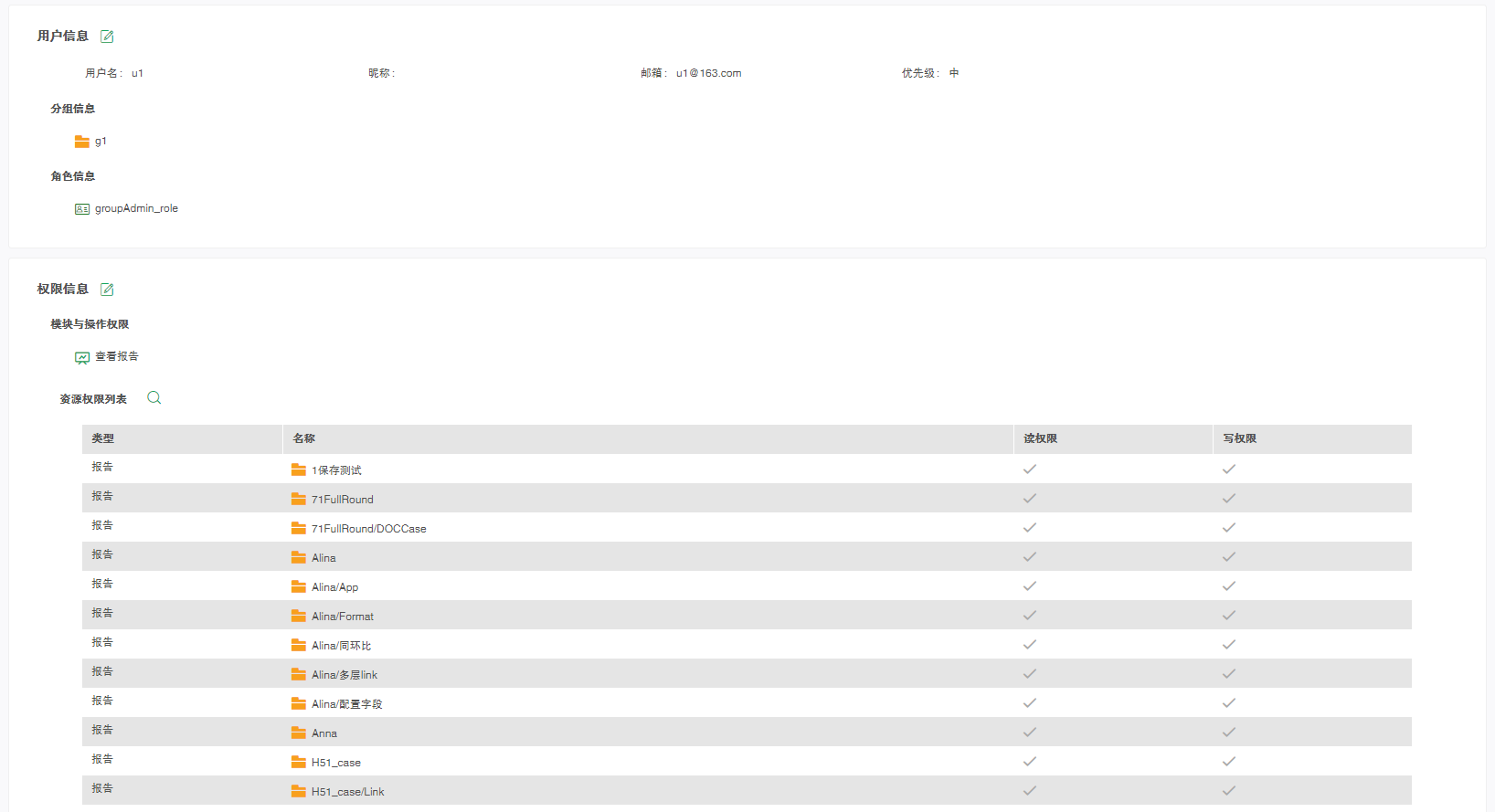This screenshot has width=1495, height=812.
Task: Click the 读权限 column header
Action: coord(1040,439)
